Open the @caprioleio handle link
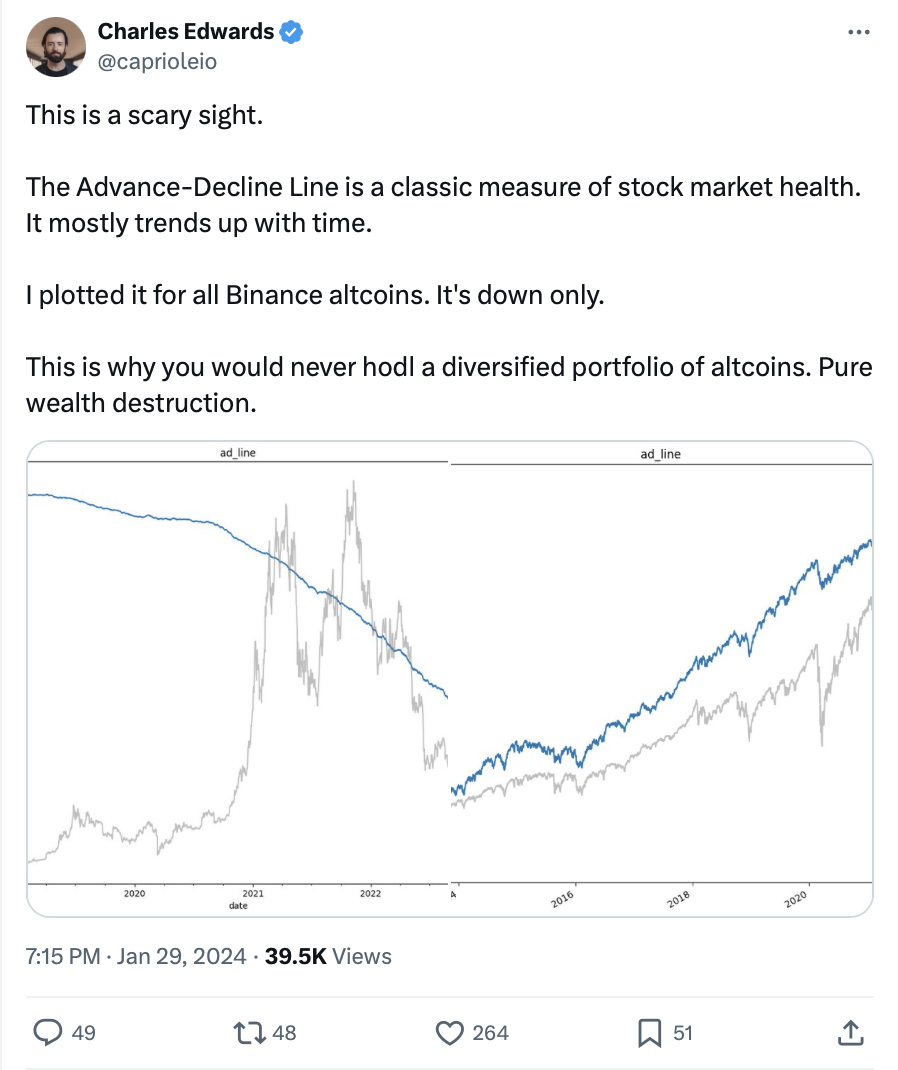 coord(157,61)
